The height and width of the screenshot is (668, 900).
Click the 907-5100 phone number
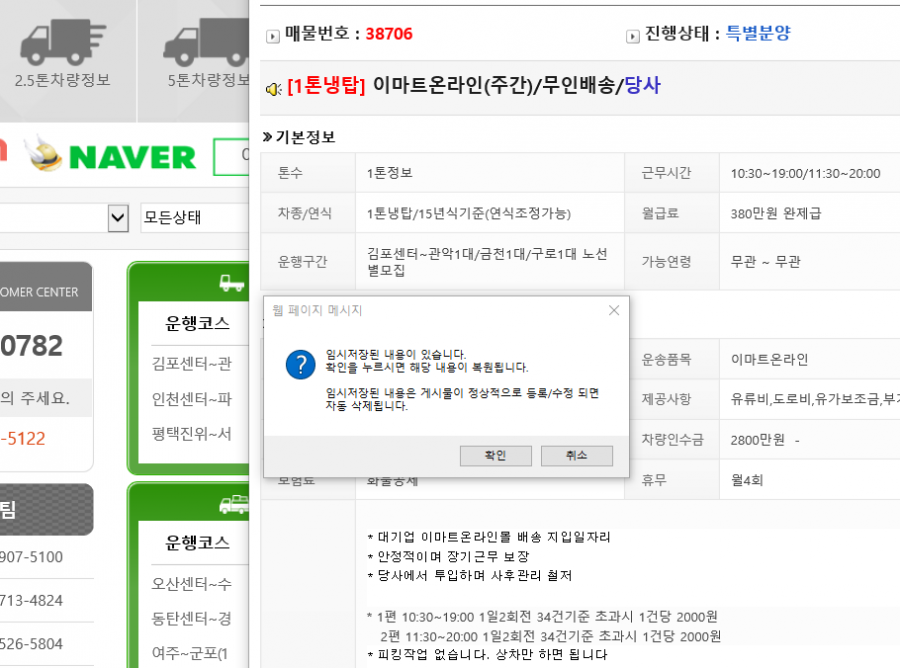pos(32,557)
